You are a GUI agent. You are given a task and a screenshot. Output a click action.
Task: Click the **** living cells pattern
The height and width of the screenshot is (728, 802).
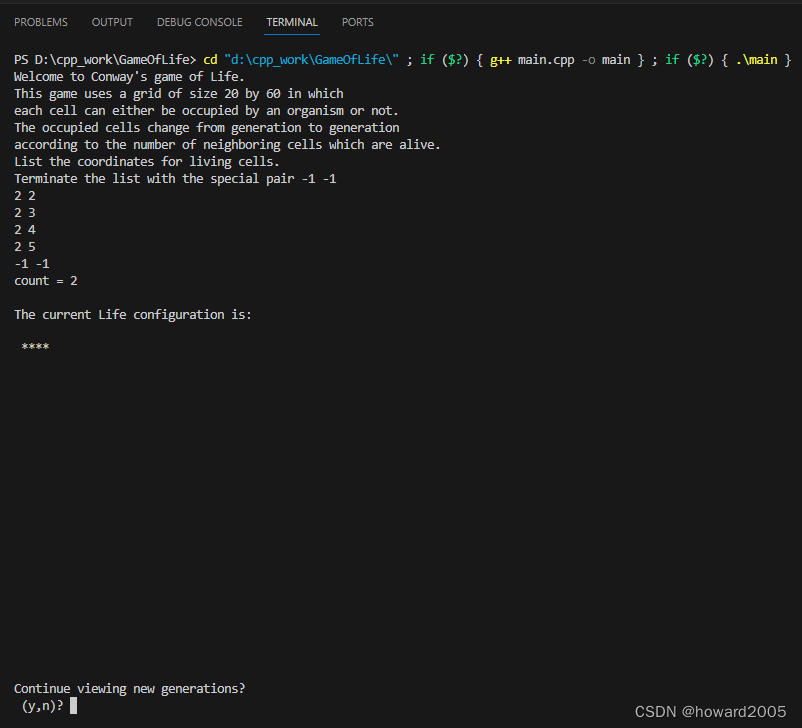pyautogui.click(x=35, y=348)
